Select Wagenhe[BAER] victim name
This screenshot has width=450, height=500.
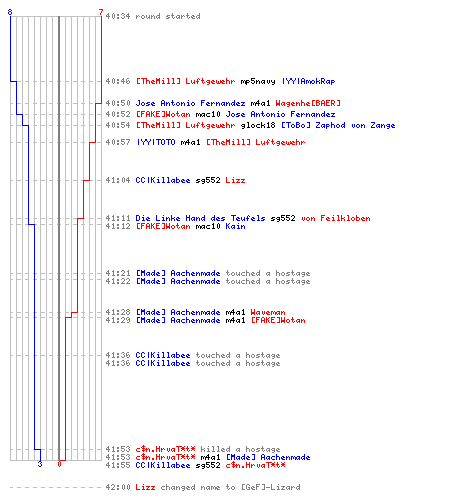[308, 103]
